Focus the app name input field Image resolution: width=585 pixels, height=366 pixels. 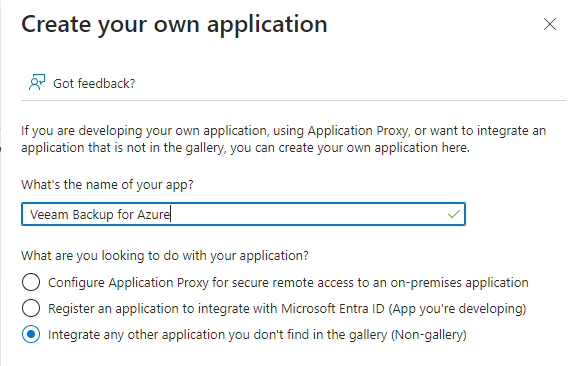(x=243, y=214)
